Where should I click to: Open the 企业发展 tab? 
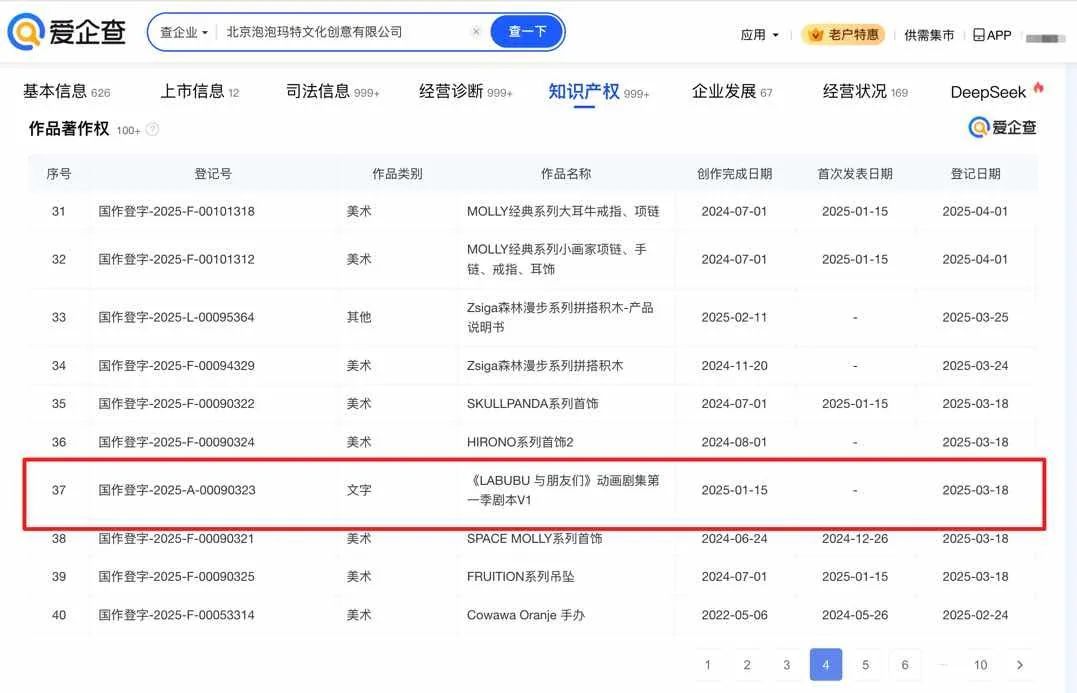pos(732,91)
